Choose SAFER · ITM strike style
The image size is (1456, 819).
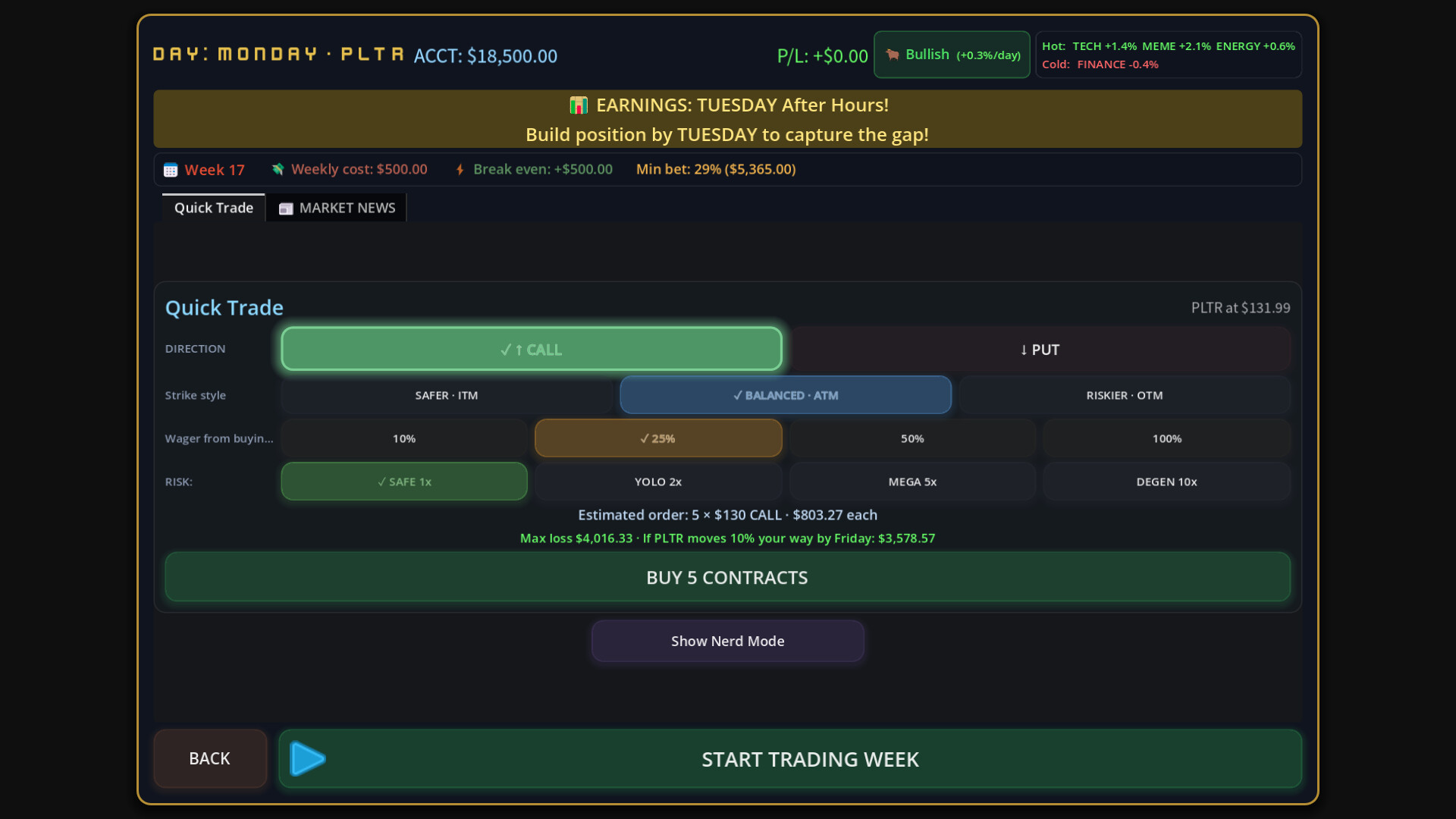[447, 395]
